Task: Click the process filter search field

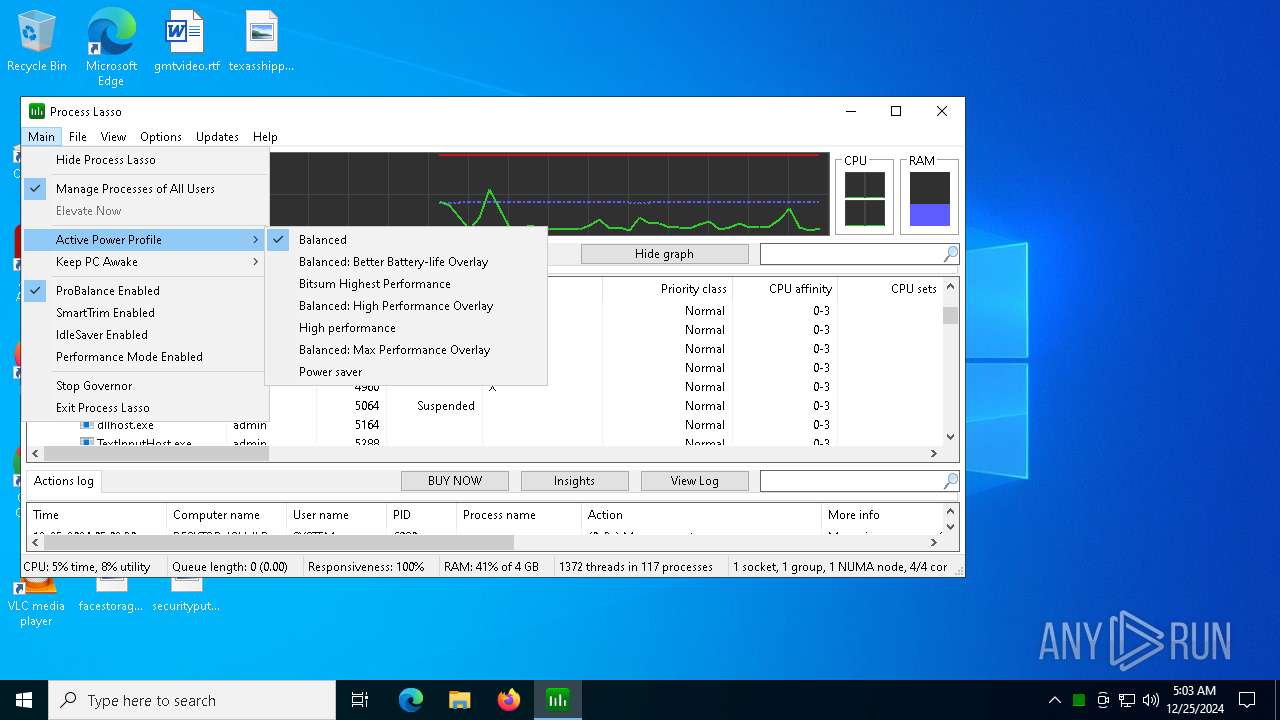Action: coord(851,254)
